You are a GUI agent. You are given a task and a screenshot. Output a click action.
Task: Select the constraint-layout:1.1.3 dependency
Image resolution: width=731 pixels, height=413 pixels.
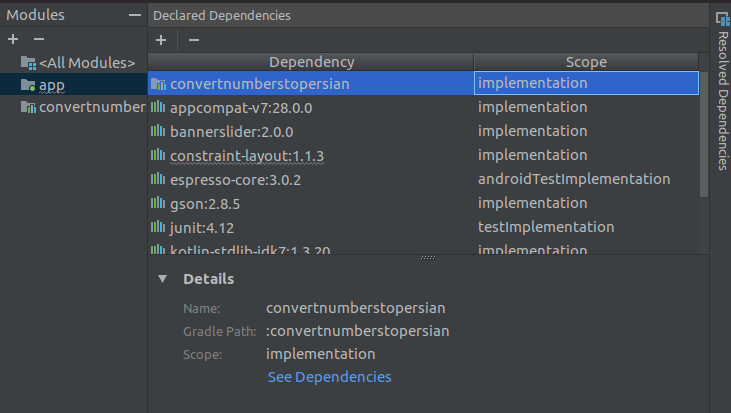coord(247,156)
